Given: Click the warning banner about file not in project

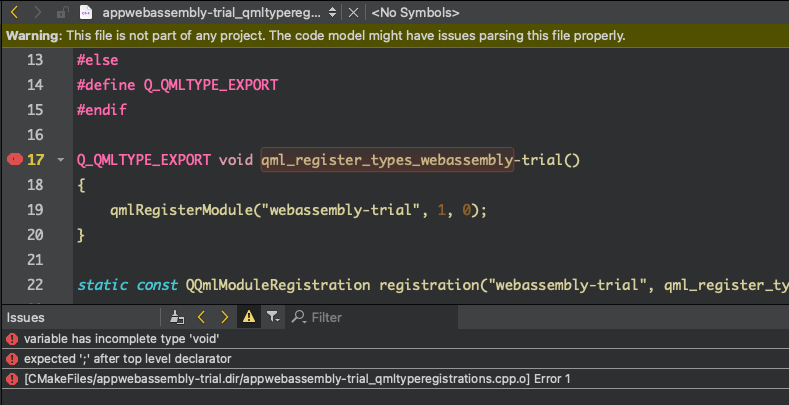Looking at the screenshot, I should click(394, 36).
